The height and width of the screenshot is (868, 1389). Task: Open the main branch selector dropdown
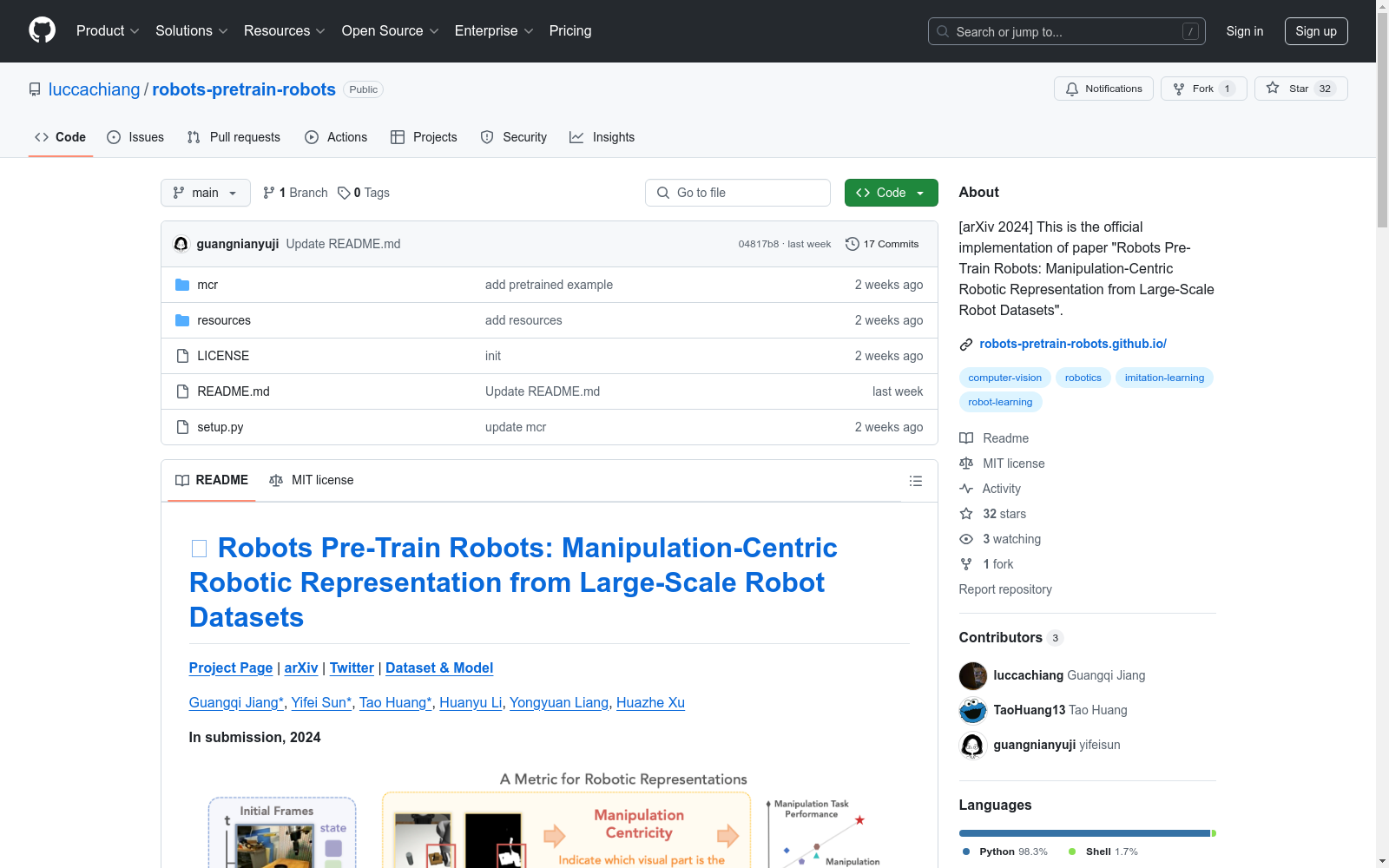coord(206,193)
